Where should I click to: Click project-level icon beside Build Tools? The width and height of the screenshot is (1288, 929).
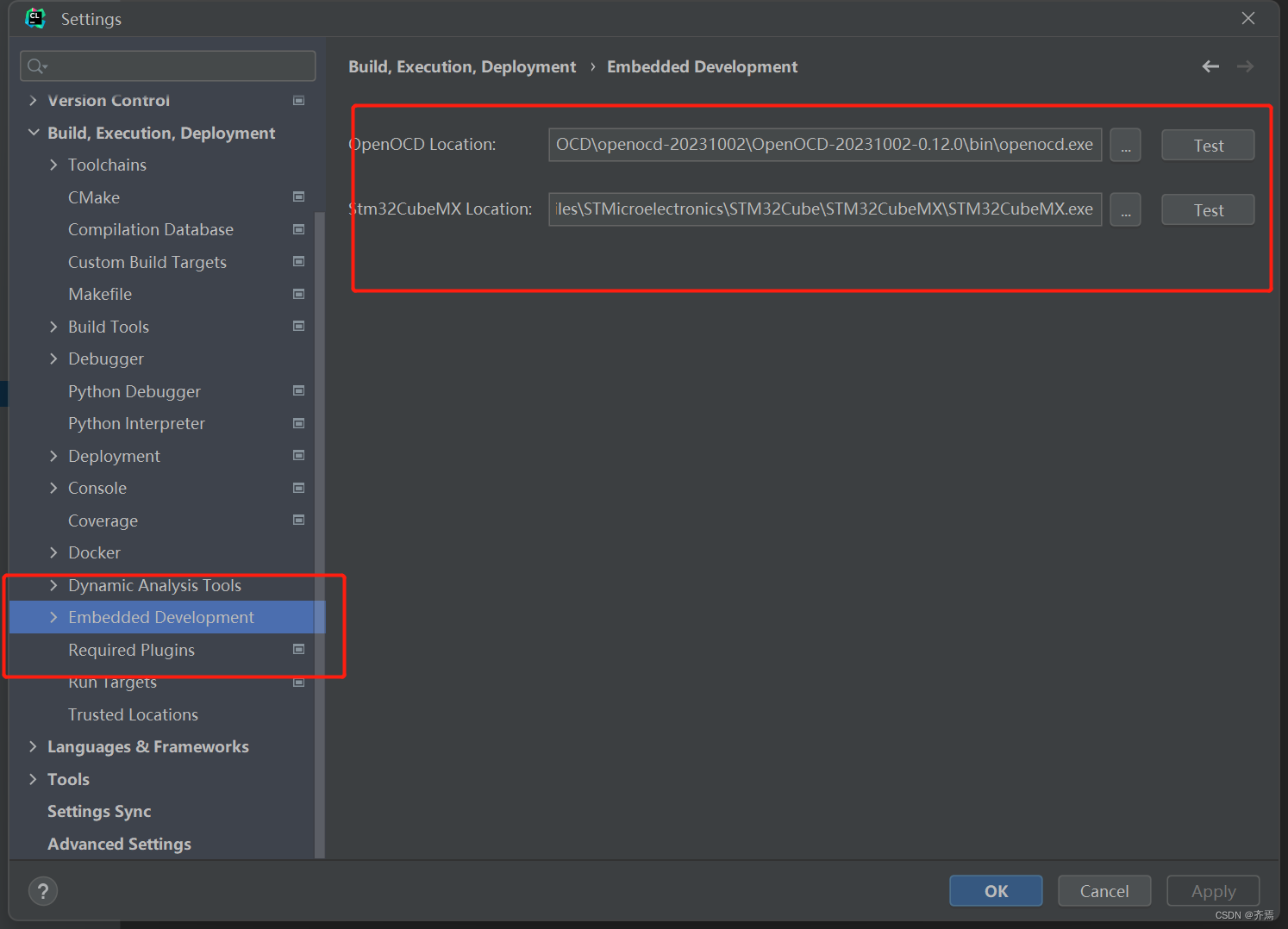299,326
